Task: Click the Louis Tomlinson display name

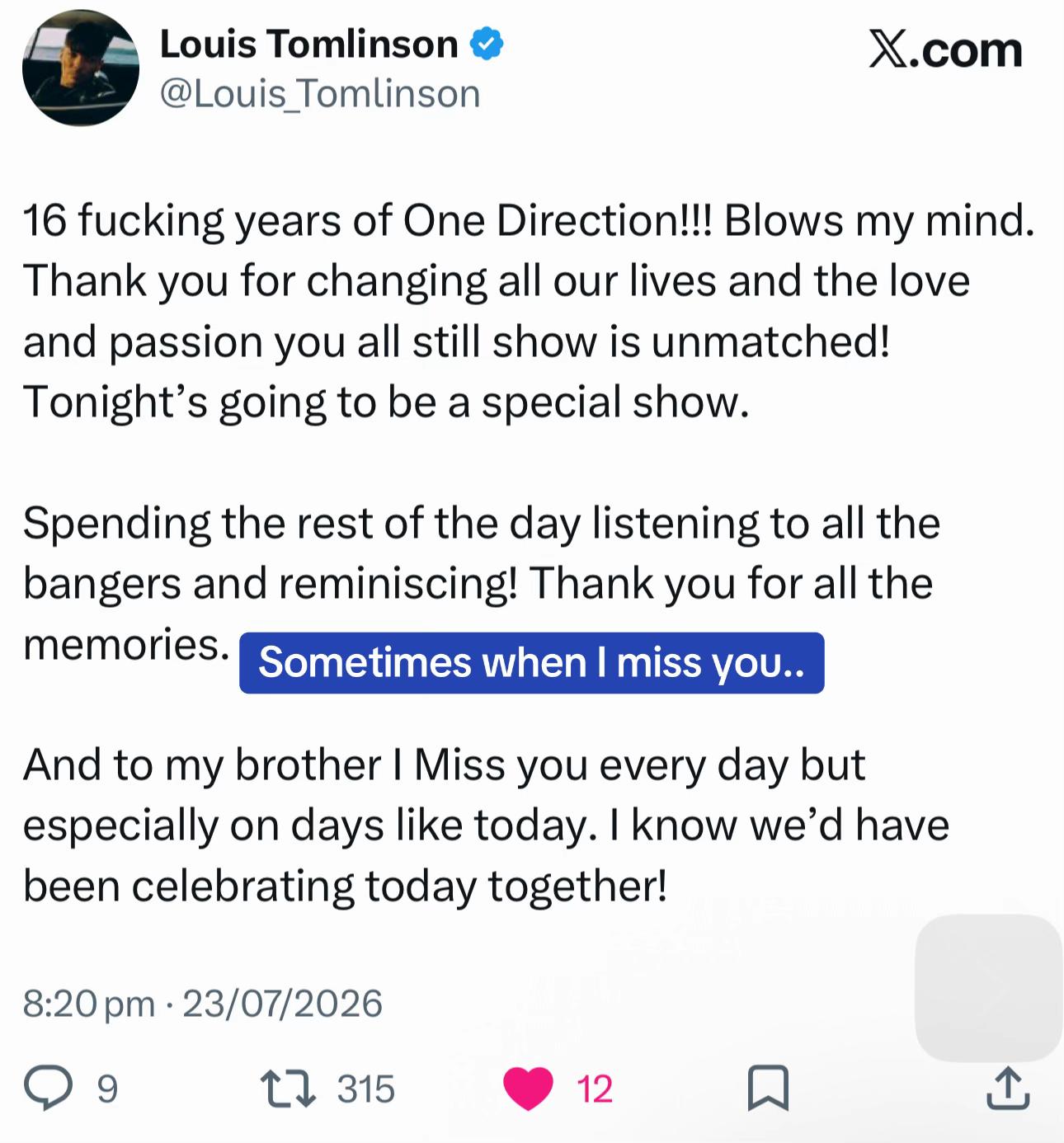Action: tap(308, 44)
